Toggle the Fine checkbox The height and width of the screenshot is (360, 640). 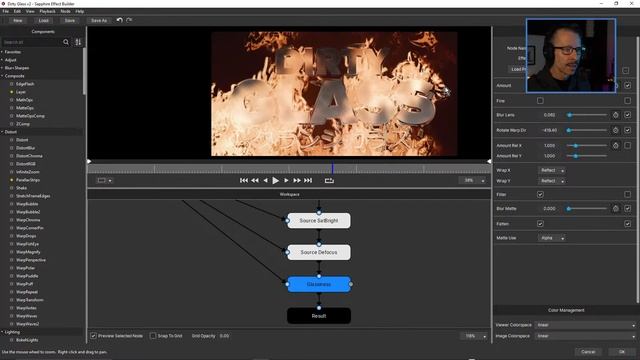point(540,100)
